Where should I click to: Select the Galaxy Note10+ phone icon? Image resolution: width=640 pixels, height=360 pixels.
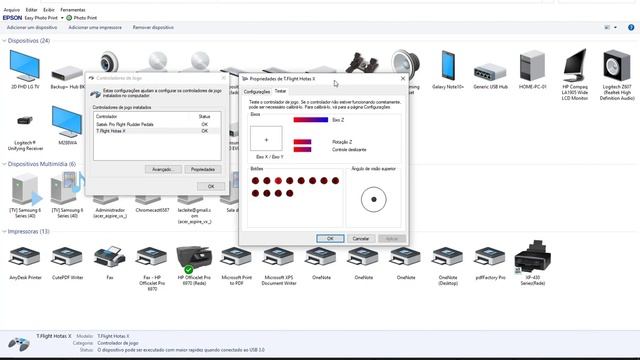click(x=448, y=66)
